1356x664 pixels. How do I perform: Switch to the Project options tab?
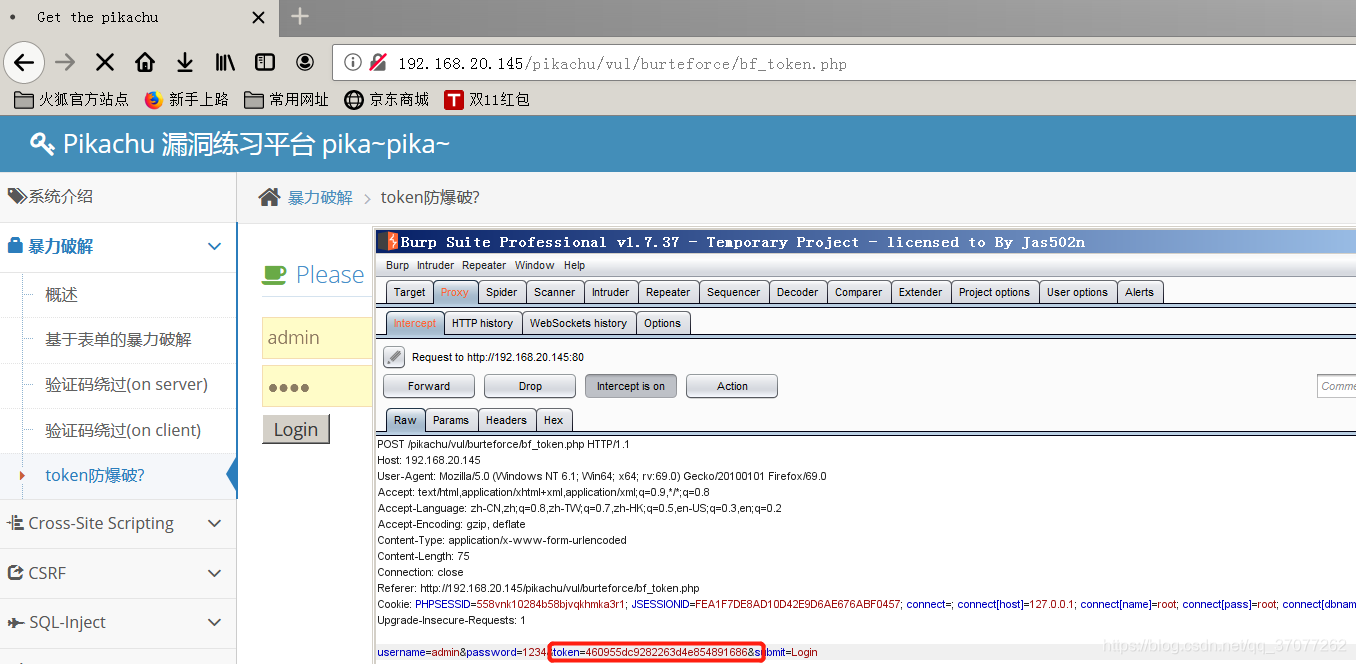click(x=994, y=292)
